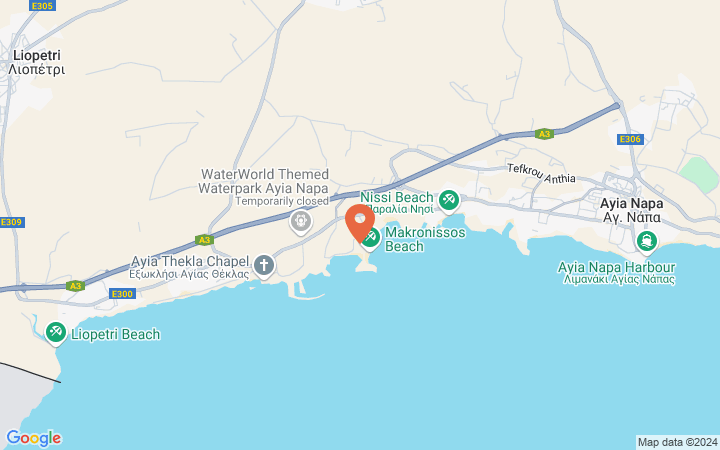
Task: Open the Ayia Napa Harbour ferry icon
Action: 647,242
